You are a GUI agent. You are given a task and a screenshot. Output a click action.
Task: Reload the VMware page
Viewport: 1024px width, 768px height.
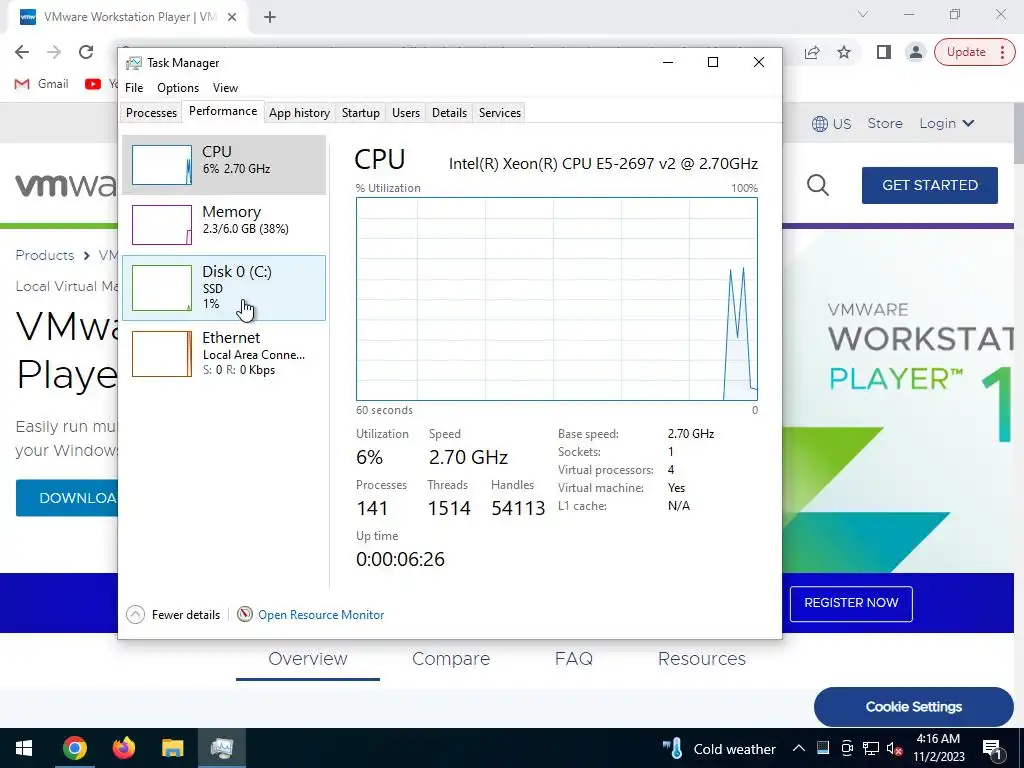[x=86, y=52]
